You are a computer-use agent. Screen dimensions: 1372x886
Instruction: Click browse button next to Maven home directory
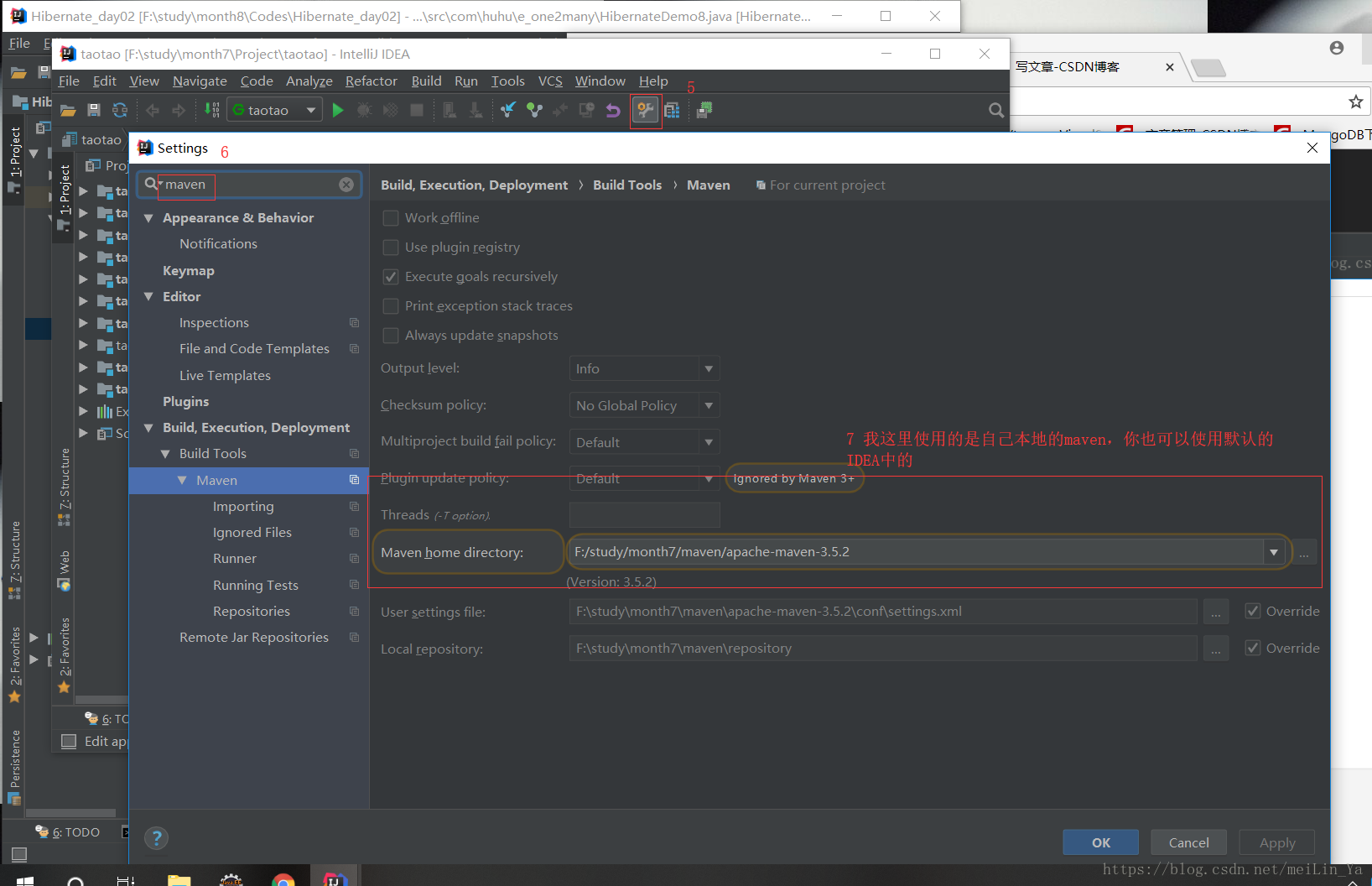tap(1304, 552)
